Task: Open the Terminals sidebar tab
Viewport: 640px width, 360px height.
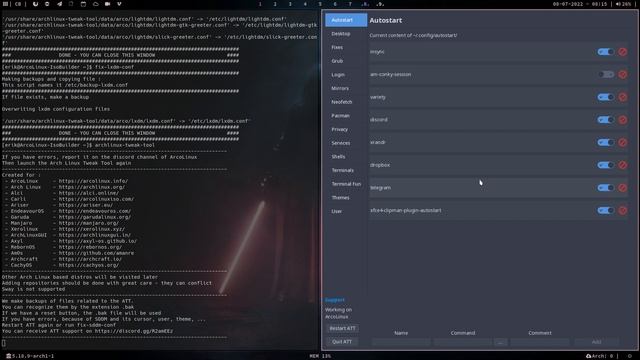Action: [346, 170]
